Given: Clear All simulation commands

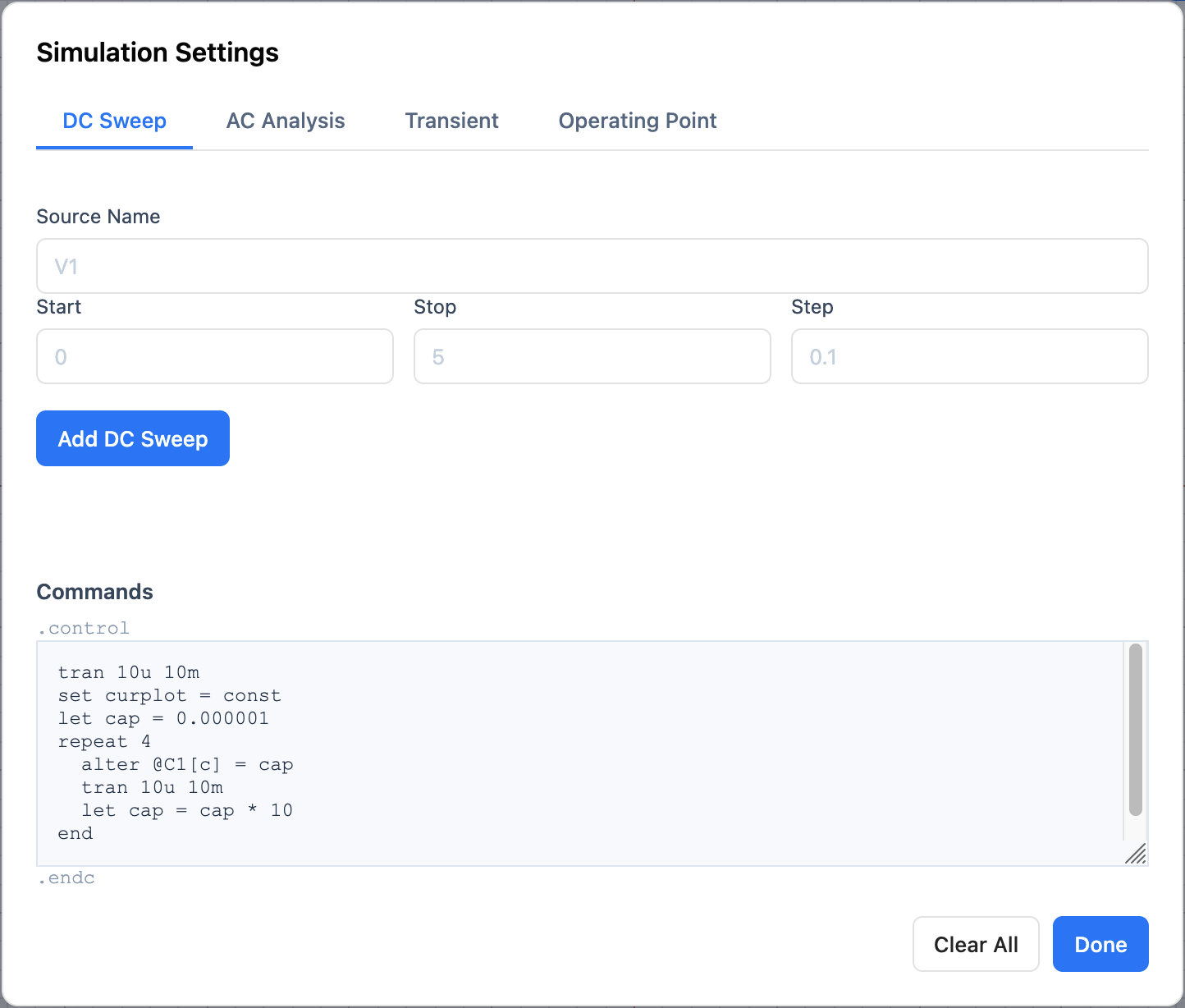Looking at the screenshot, I should pyautogui.click(x=976, y=944).
